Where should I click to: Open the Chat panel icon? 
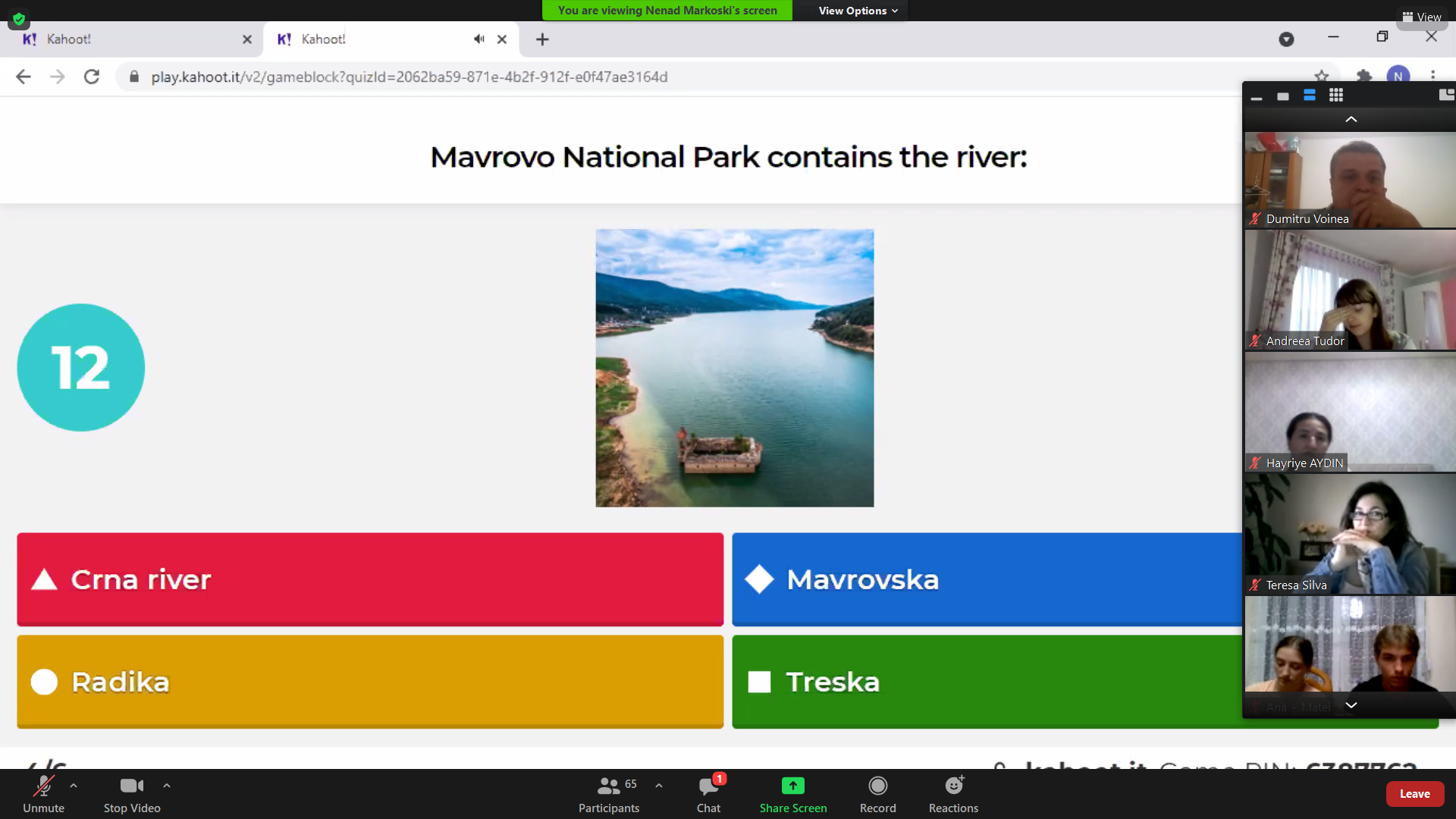(708, 787)
